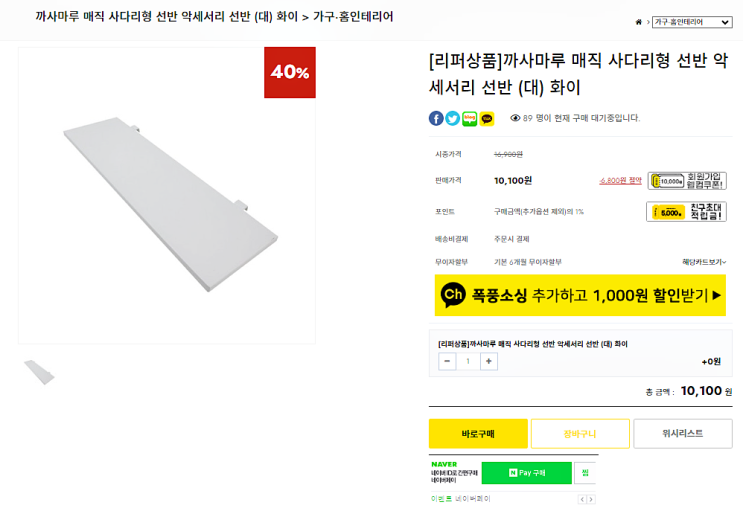This screenshot has height=508, width=743.
Task: Select the small shelf thumbnail image
Action: tap(39, 372)
